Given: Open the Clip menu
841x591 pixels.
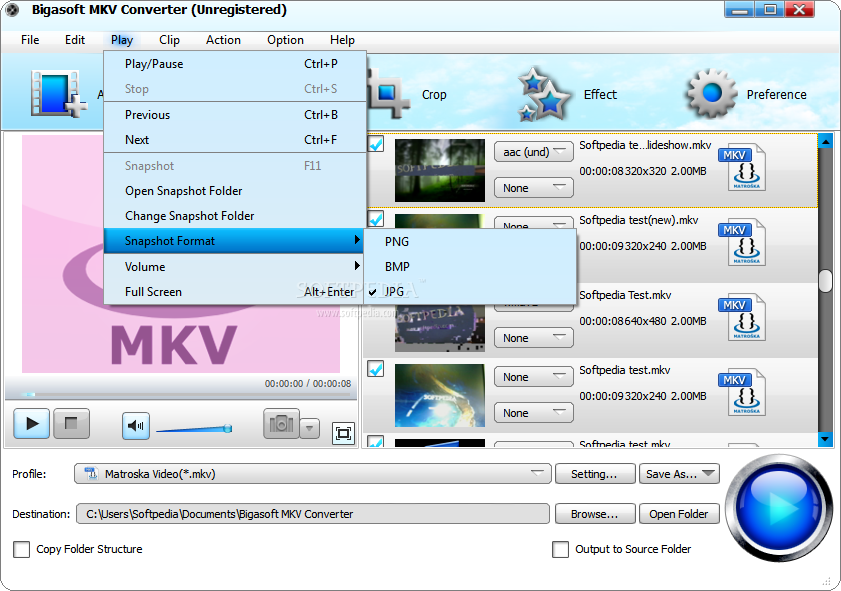Looking at the screenshot, I should coord(169,40).
